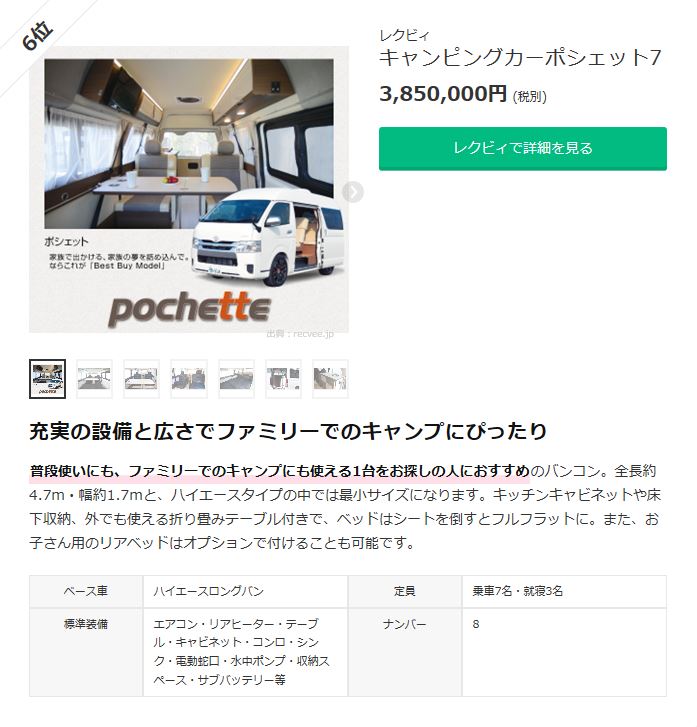
Task: Show the fourth thumbnail with seats
Action: 189,379
